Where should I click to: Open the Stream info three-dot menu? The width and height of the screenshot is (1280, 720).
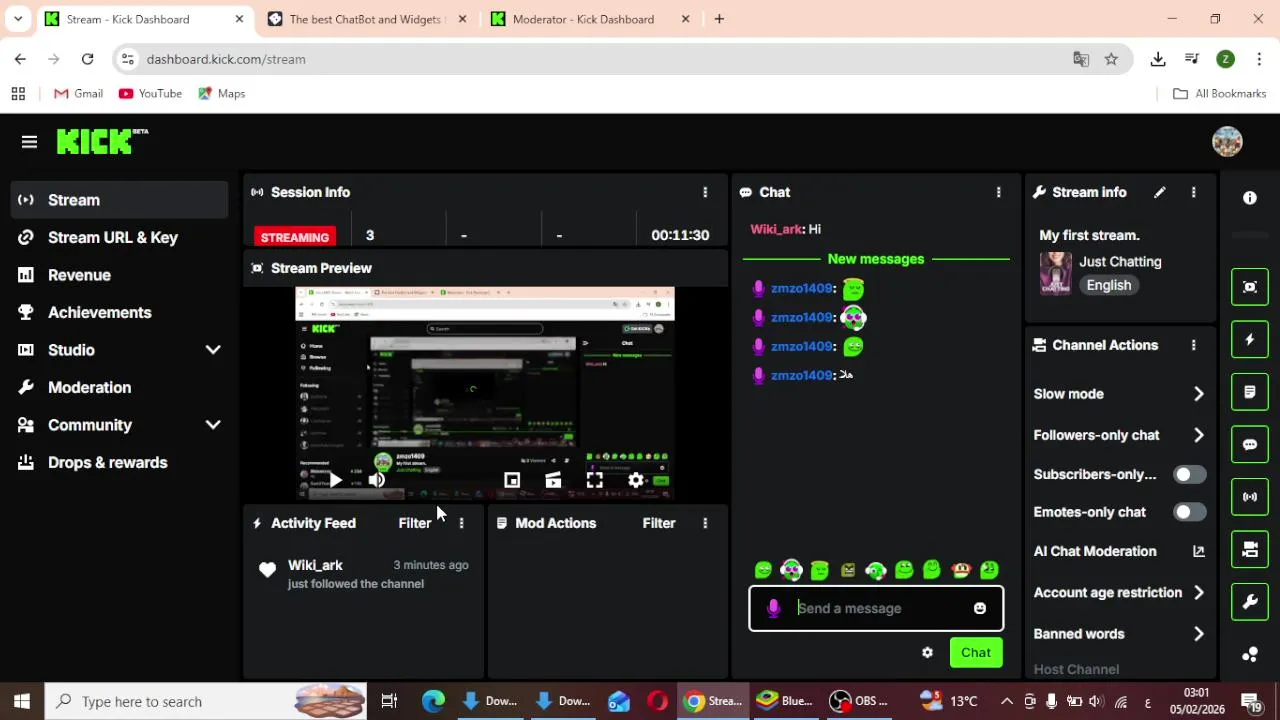(1193, 192)
